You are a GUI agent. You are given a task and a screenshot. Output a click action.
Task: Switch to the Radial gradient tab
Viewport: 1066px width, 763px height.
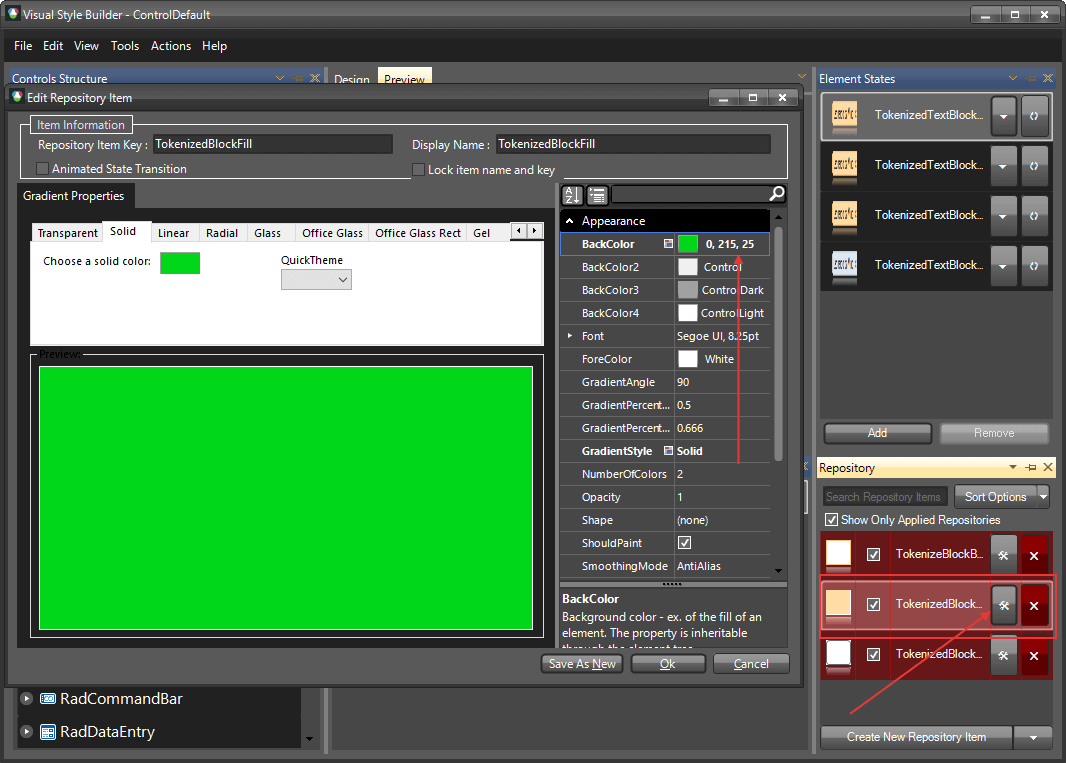(222, 232)
